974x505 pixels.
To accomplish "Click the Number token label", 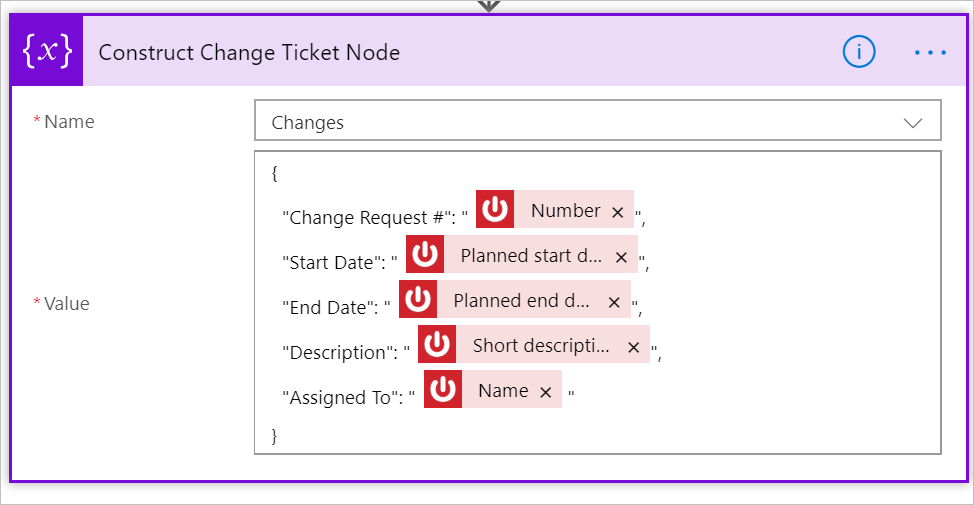I will pos(565,211).
